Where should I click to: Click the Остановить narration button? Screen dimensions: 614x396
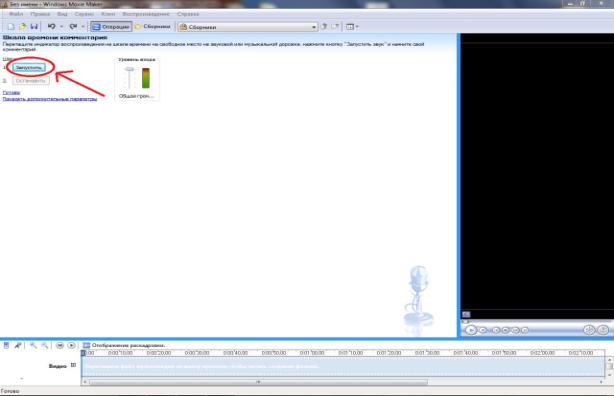click(x=31, y=81)
